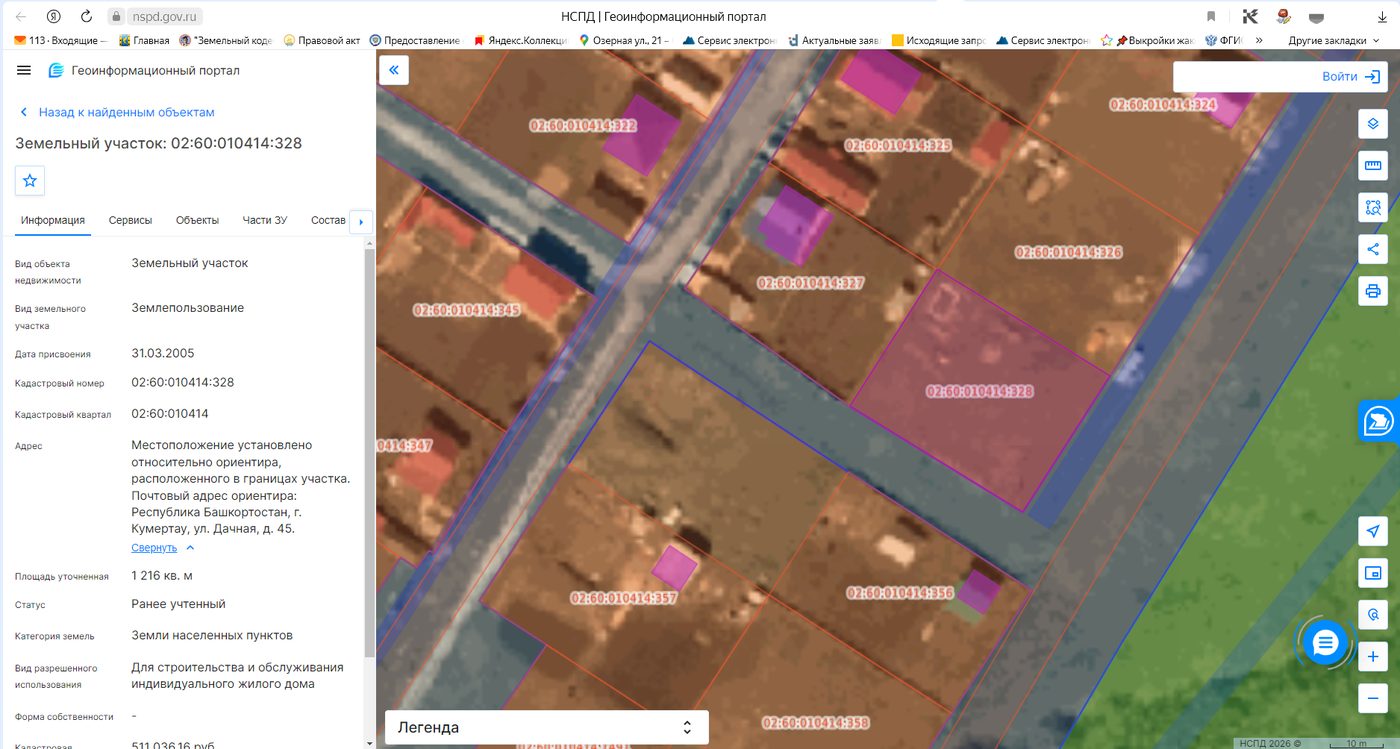Select the ruler measurement tool
This screenshot has width=1400, height=749.
(x=1373, y=166)
